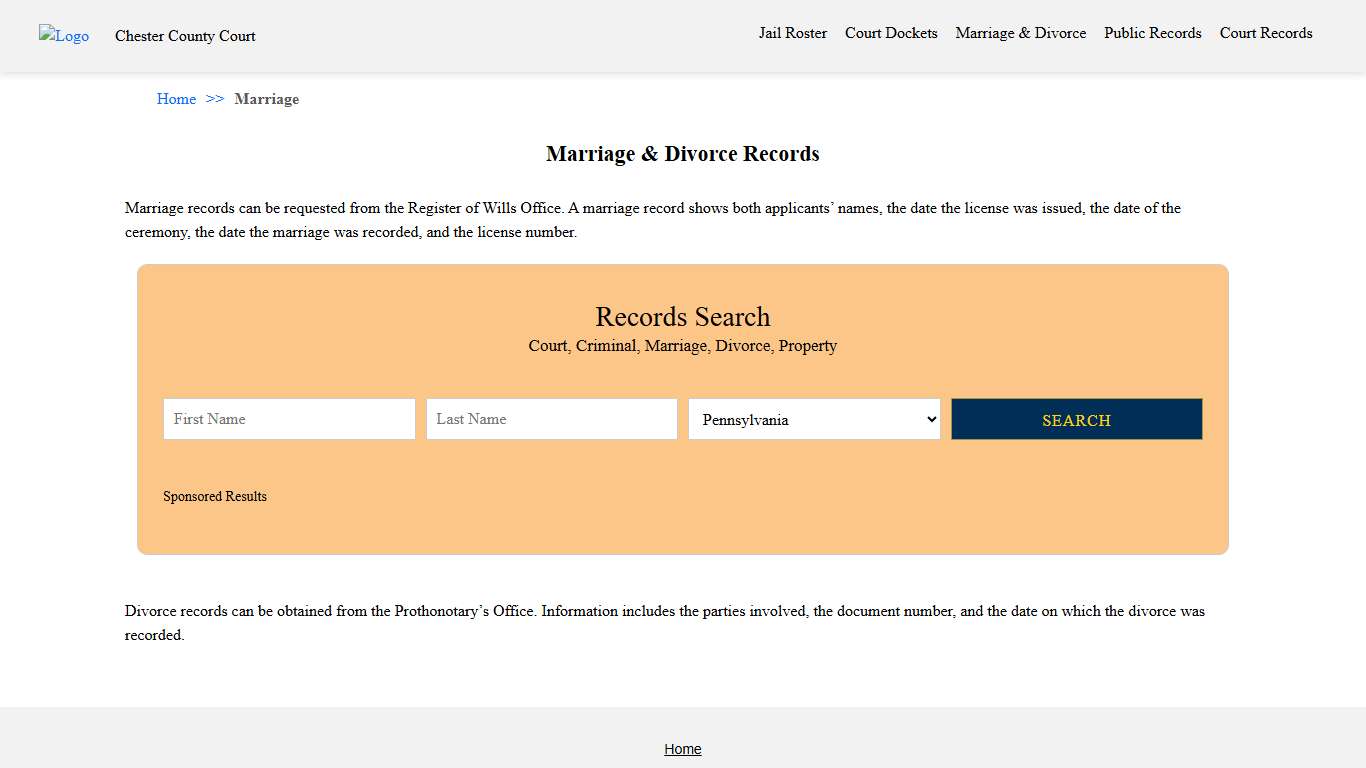Click the Home link in the footer

(683, 749)
